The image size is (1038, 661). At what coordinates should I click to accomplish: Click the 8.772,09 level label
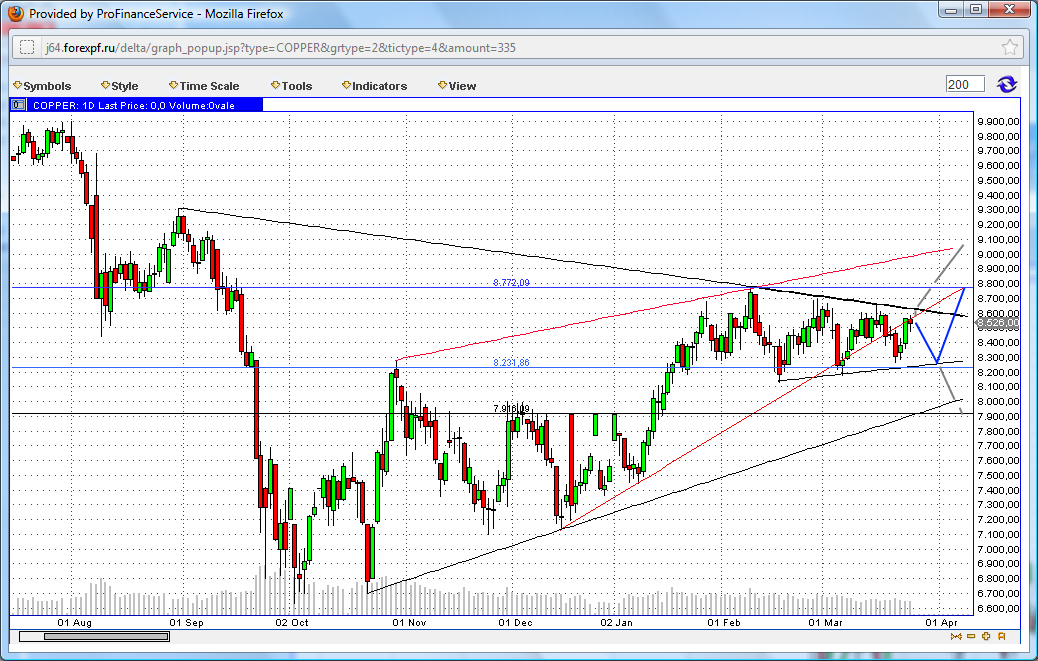coord(511,283)
